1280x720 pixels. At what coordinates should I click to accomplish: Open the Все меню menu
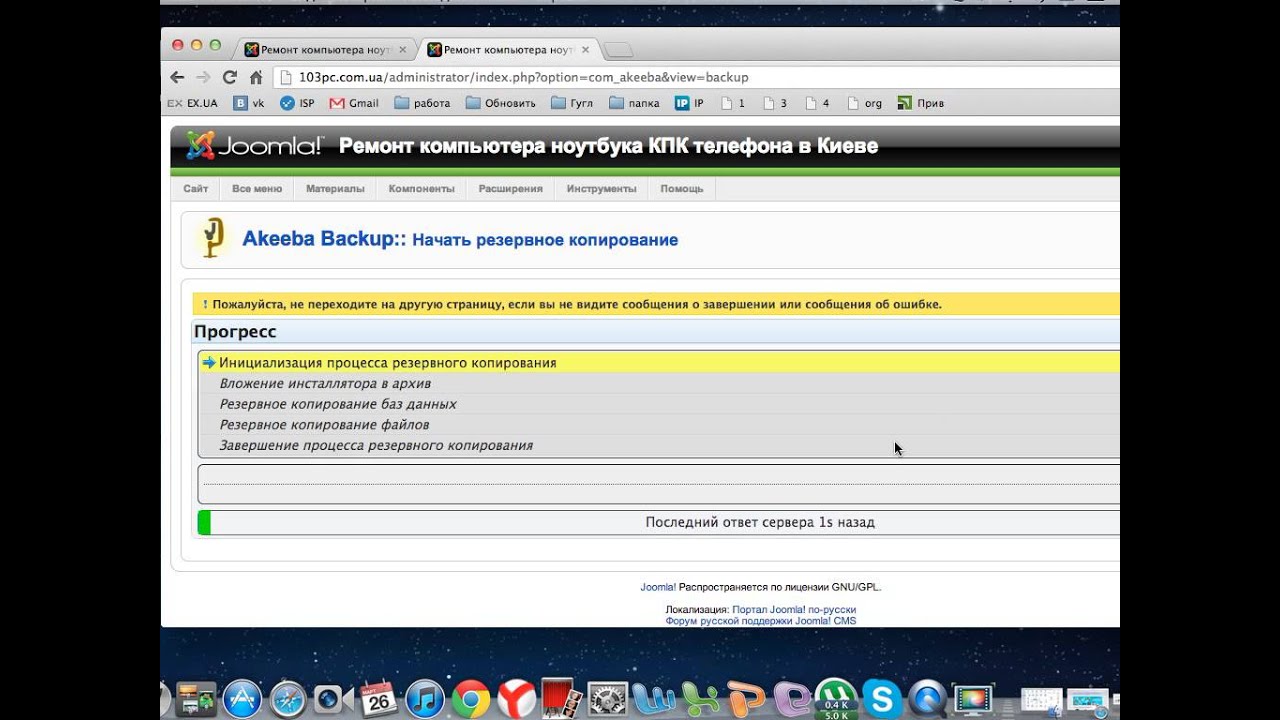tap(257, 188)
